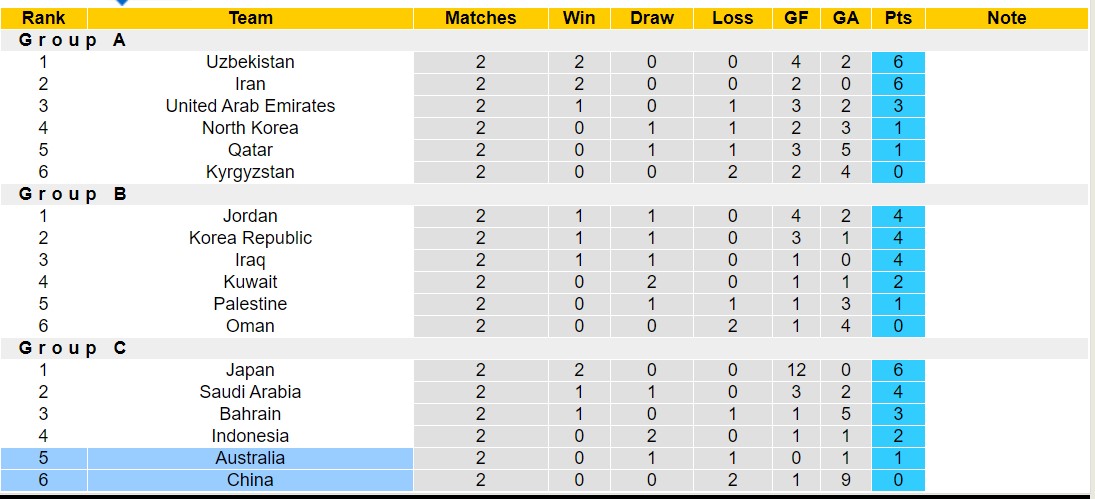
Task: Select the Japan team row name
Action: coord(250,370)
